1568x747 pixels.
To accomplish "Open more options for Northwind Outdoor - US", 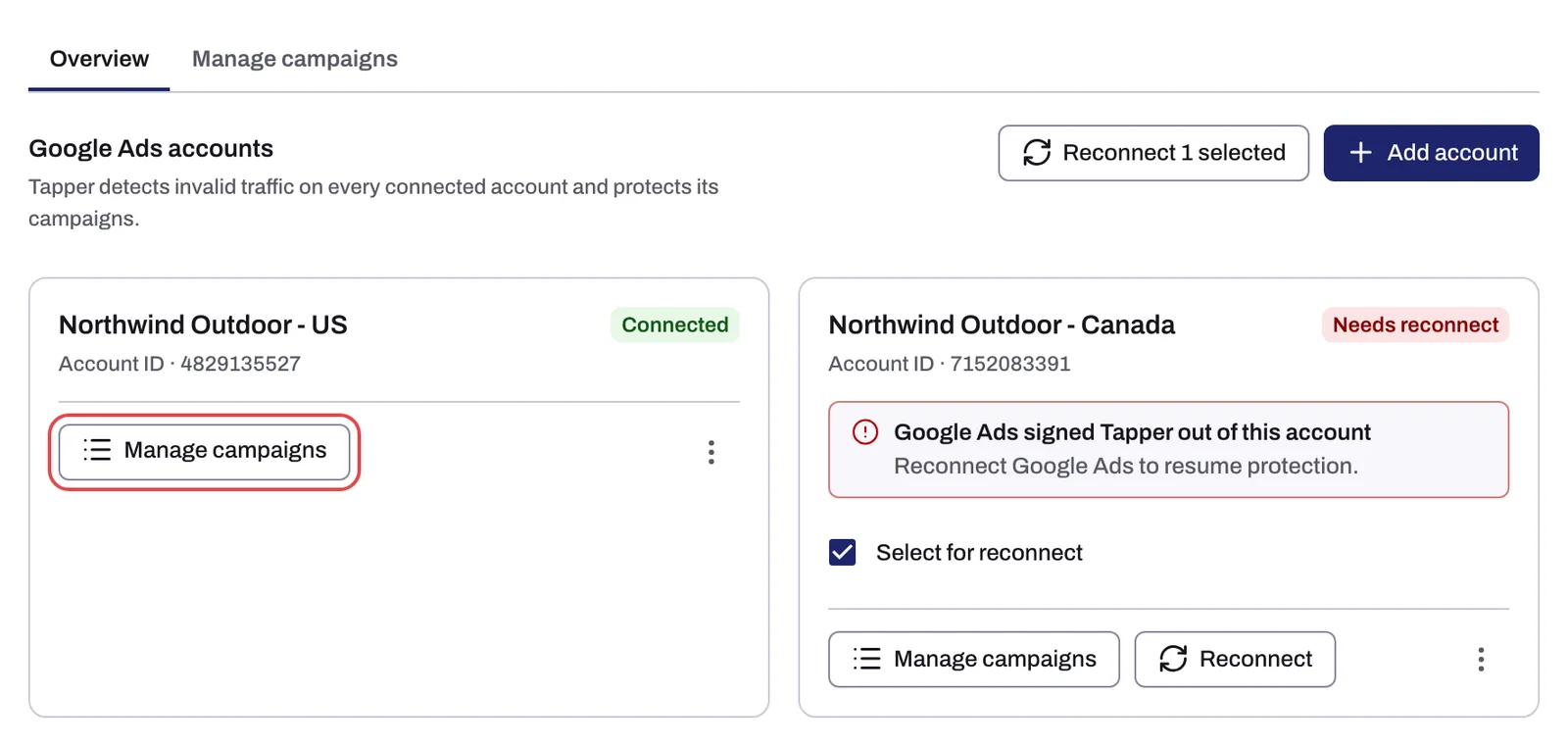I will tap(711, 452).
